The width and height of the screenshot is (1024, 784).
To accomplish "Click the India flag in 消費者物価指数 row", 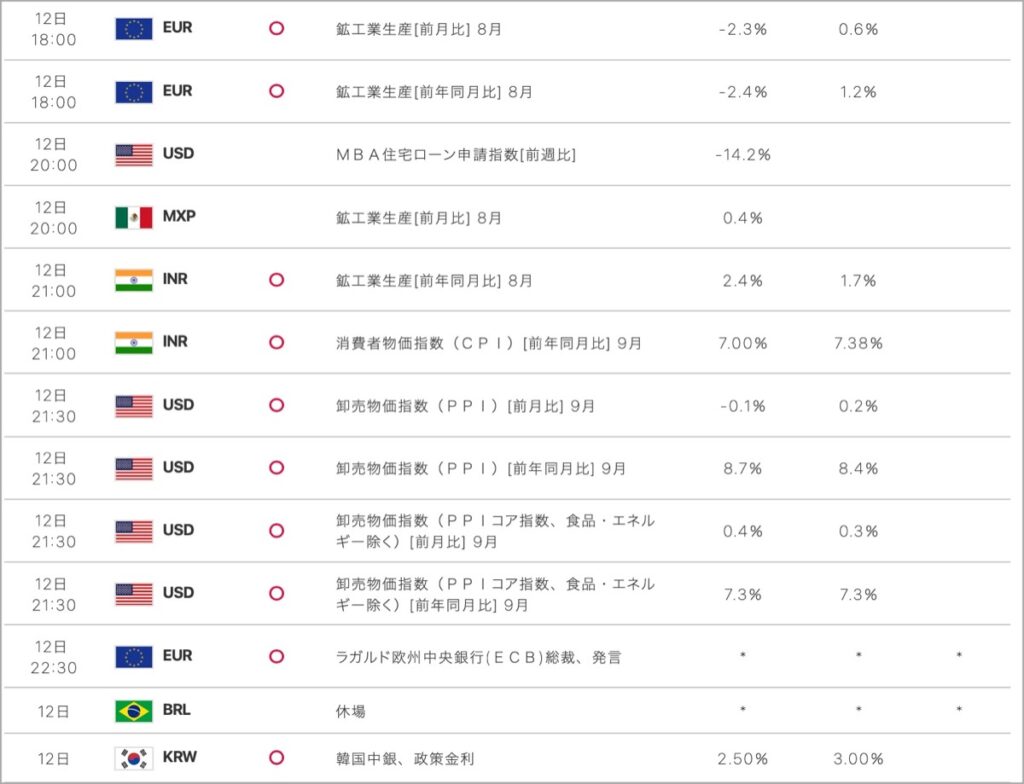I will point(134,343).
